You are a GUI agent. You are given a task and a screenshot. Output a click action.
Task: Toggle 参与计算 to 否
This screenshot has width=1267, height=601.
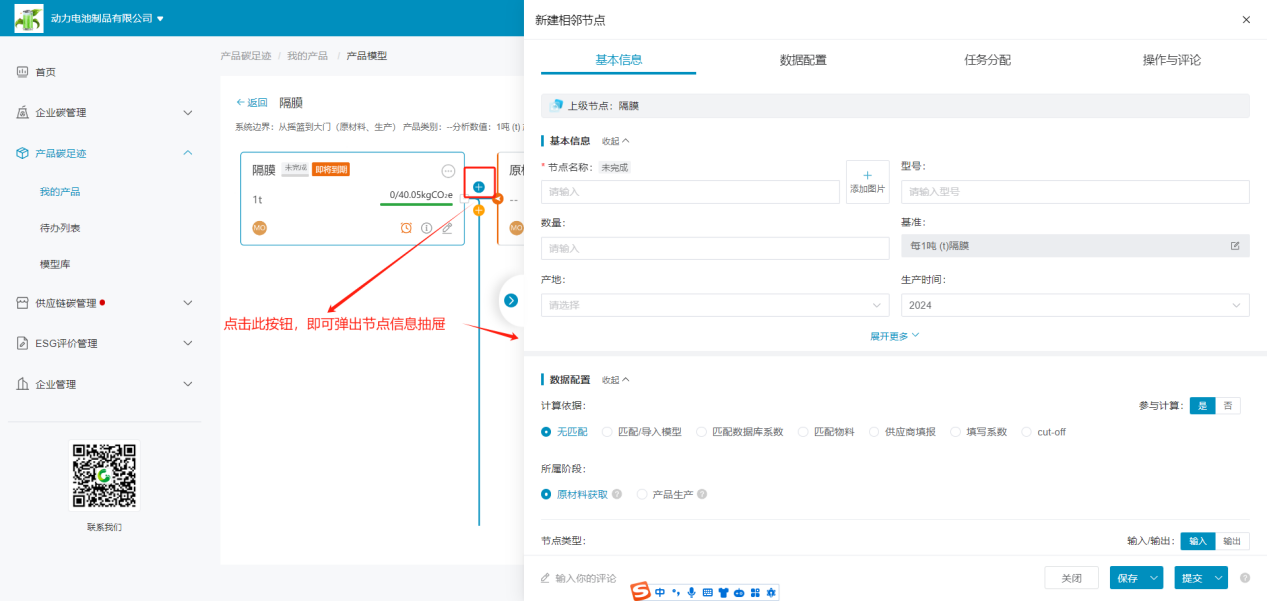click(x=1228, y=405)
